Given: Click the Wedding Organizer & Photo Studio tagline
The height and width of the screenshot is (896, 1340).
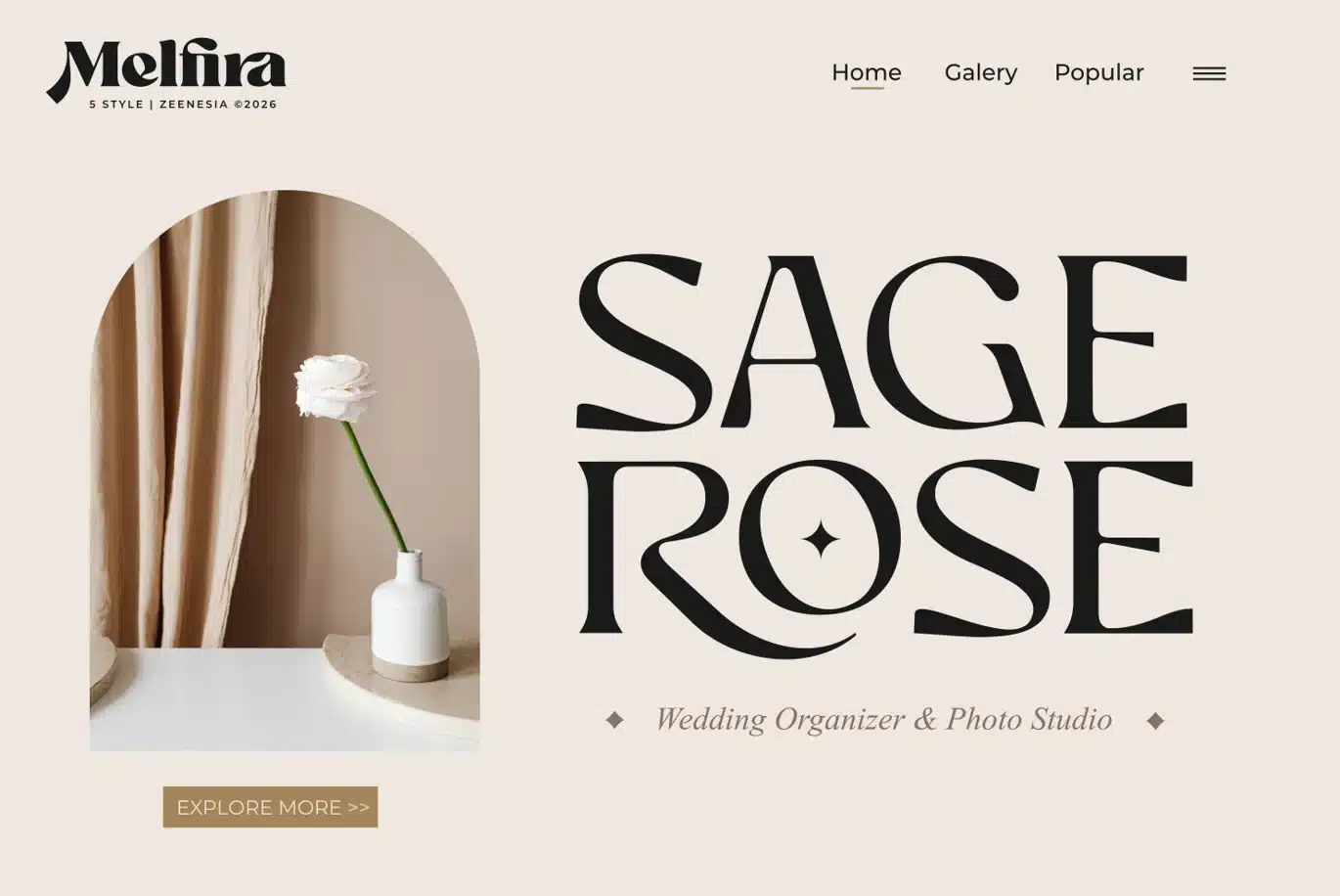Looking at the screenshot, I should click(883, 719).
